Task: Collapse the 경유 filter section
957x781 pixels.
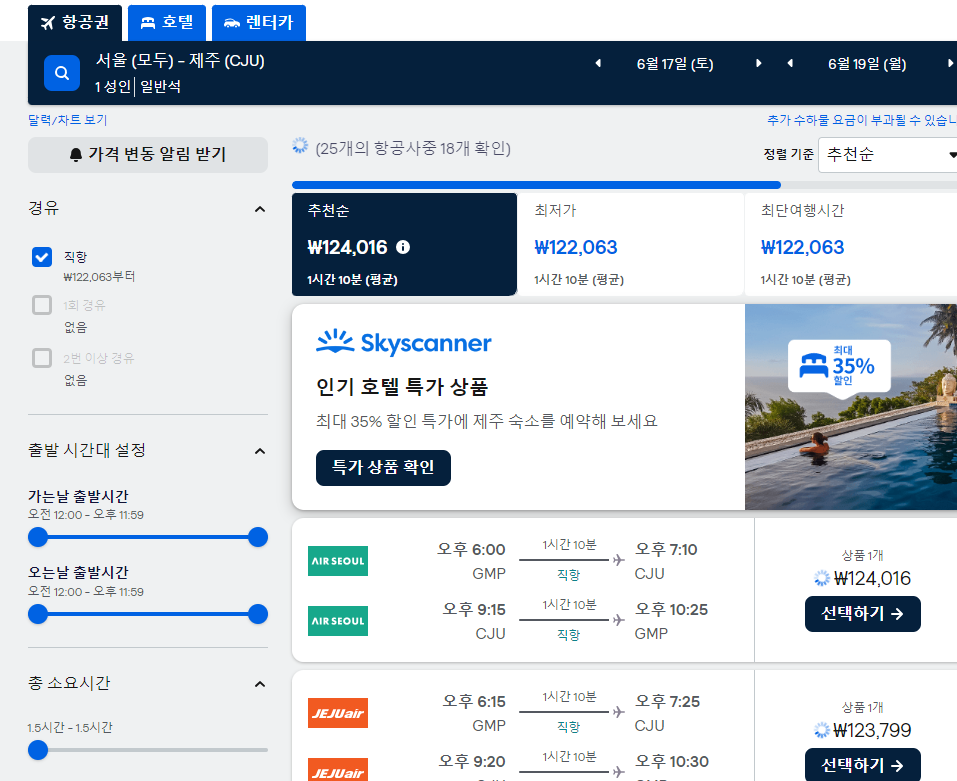Action: pos(260,208)
